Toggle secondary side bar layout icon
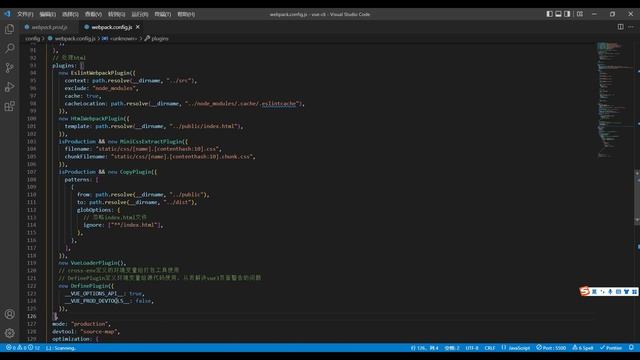Screen dimensions: 640x360 tap(567, 14)
